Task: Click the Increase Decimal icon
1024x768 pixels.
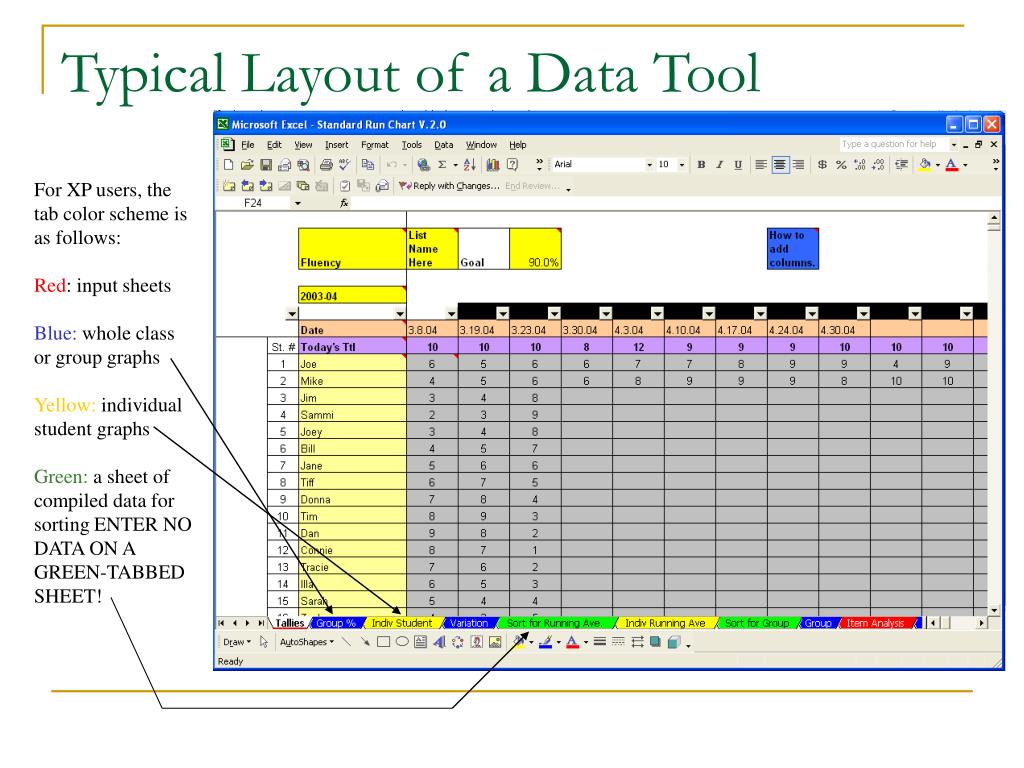Action: [860, 165]
